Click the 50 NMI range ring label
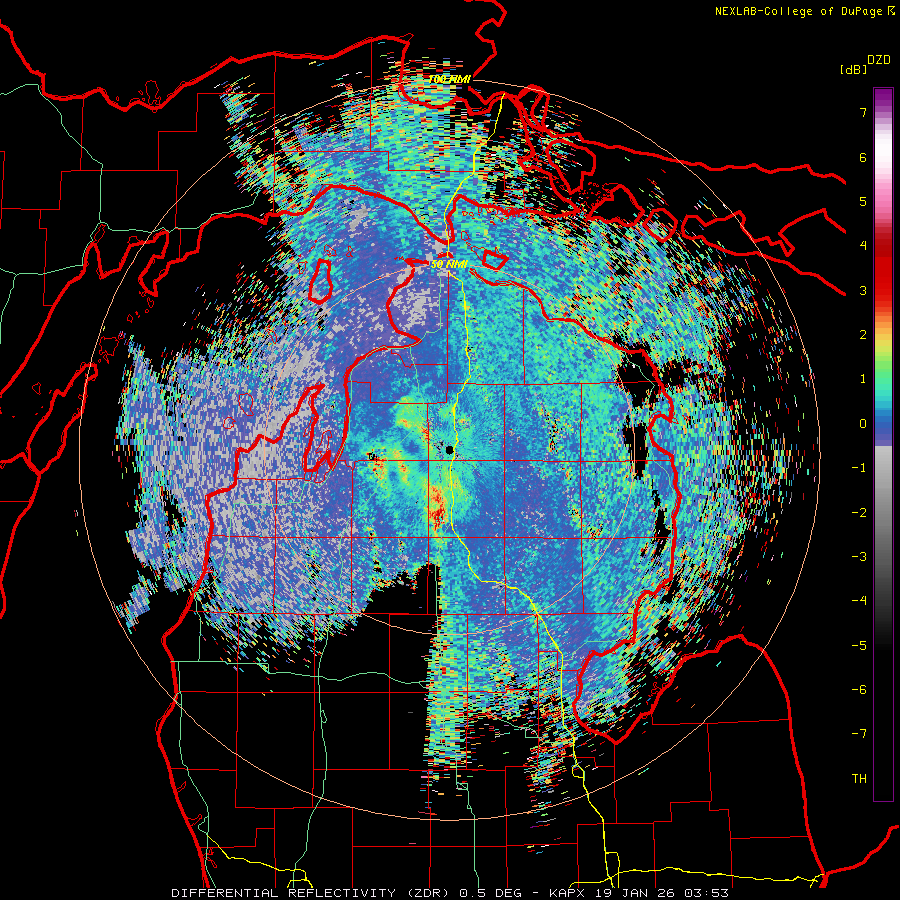 (449, 264)
